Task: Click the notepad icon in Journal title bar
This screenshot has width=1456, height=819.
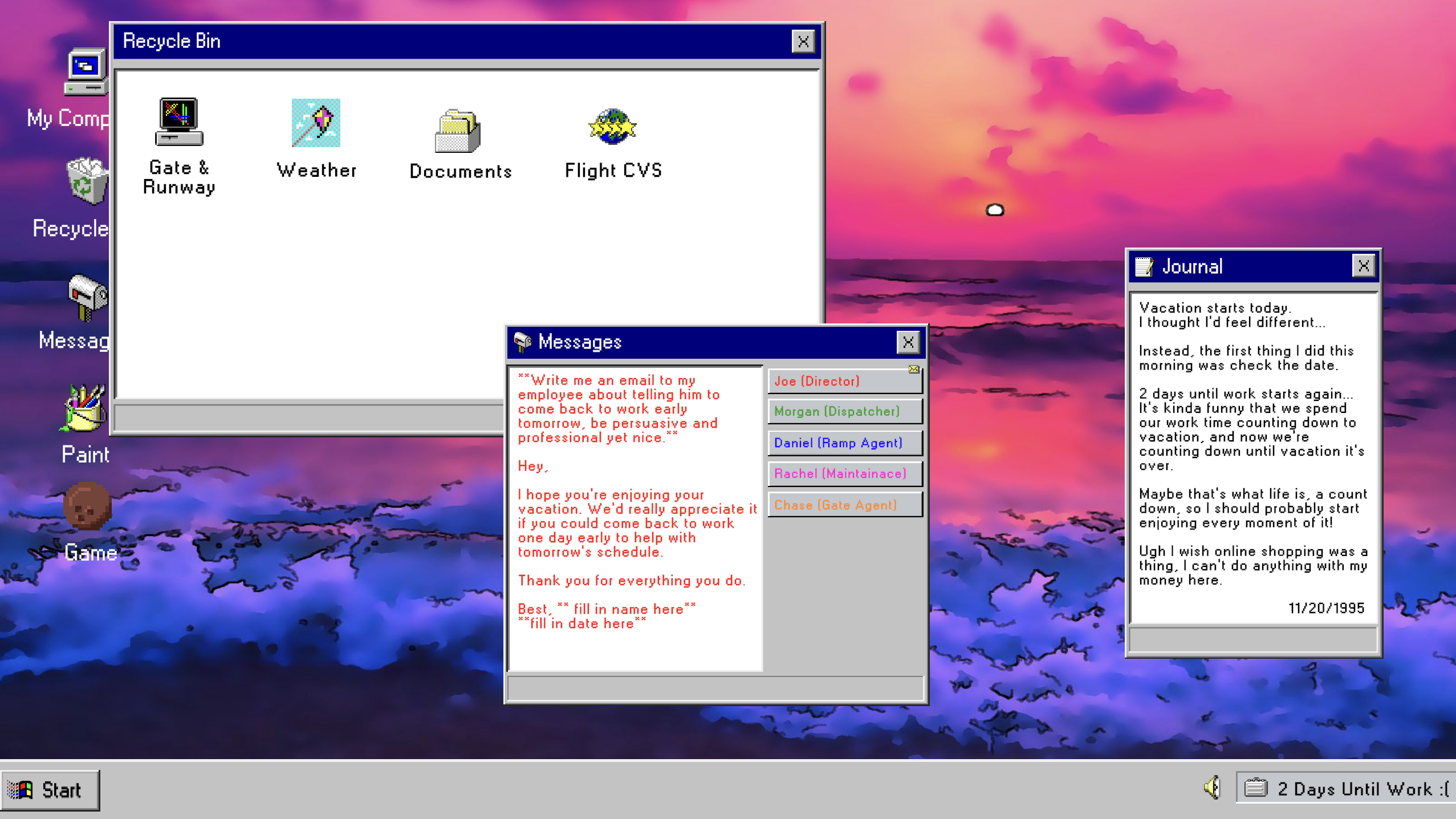Action: point(1144,266)
